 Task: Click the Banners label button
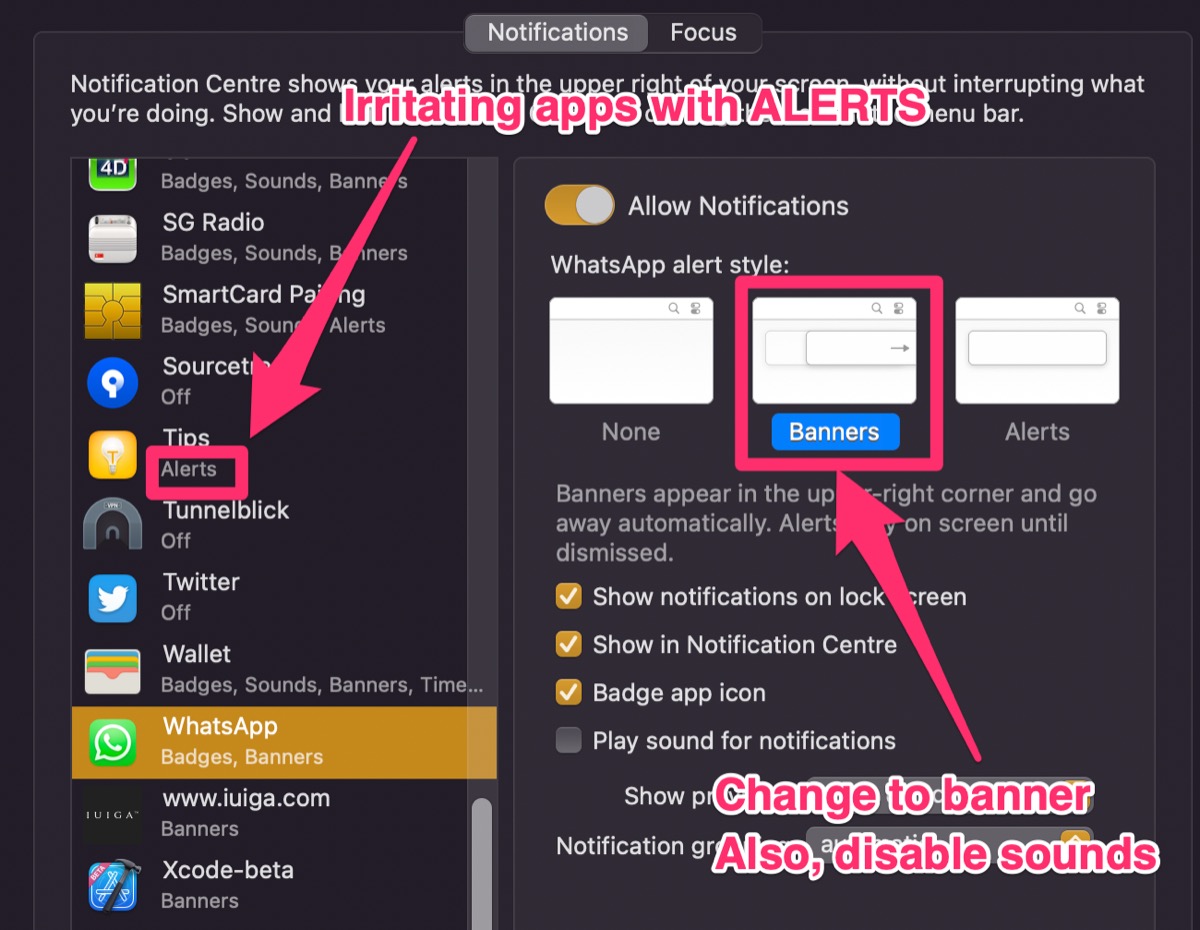coord(835,432)
